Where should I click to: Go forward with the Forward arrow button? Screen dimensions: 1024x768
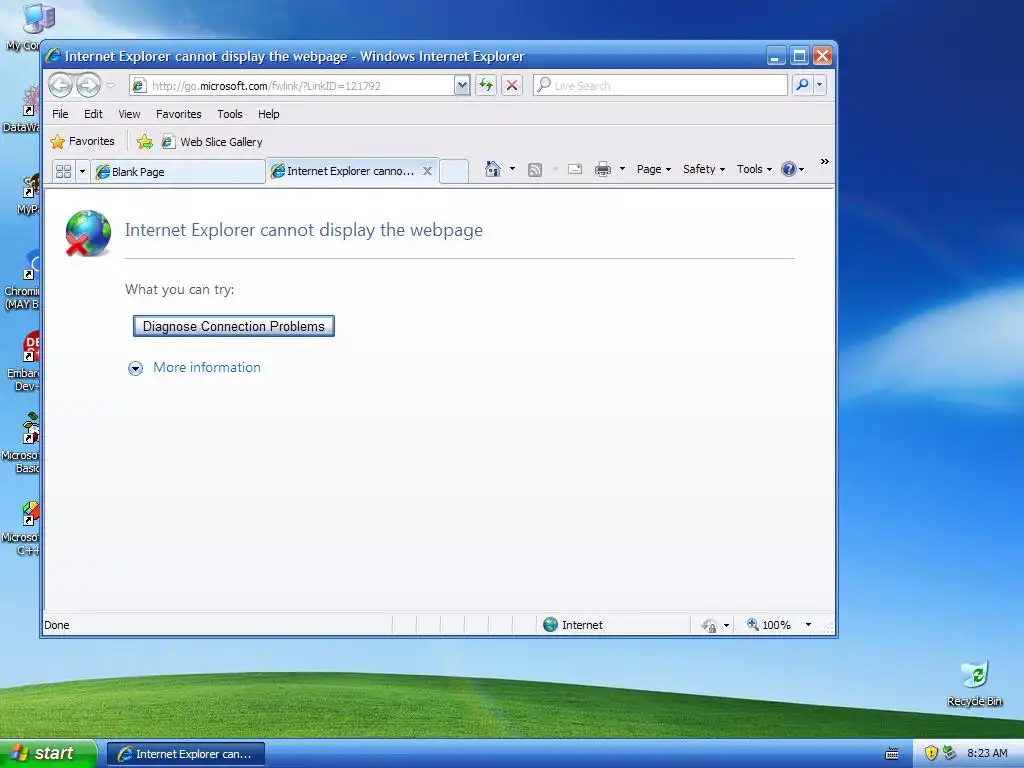[x=88, y=85]
